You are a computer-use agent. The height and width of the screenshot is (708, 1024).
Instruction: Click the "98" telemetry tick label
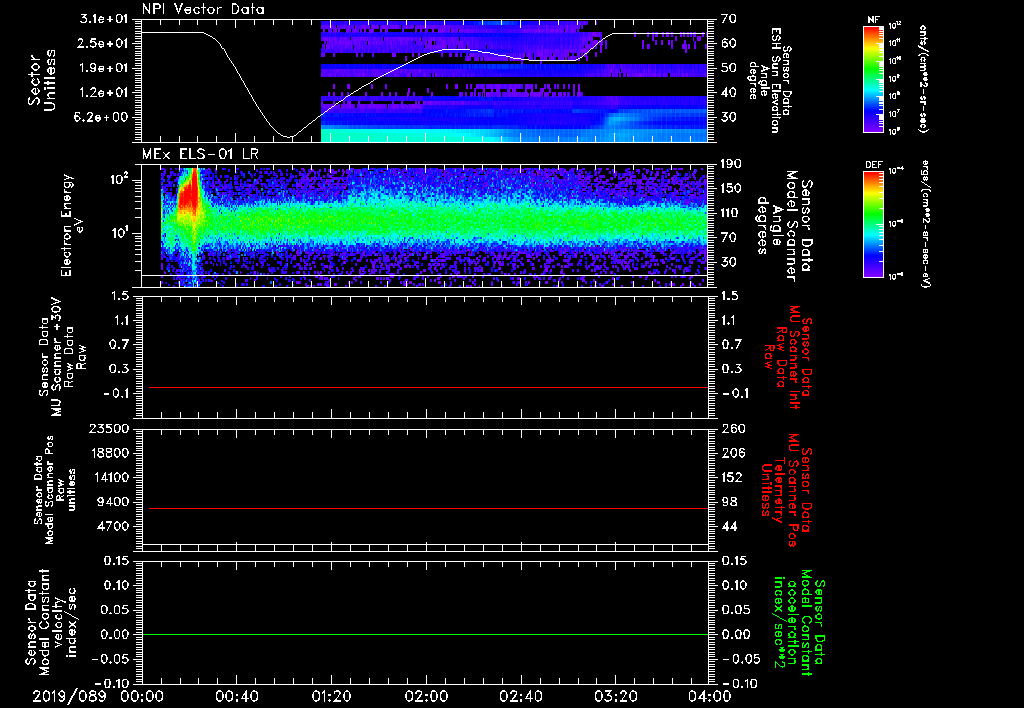coord(729,502)
